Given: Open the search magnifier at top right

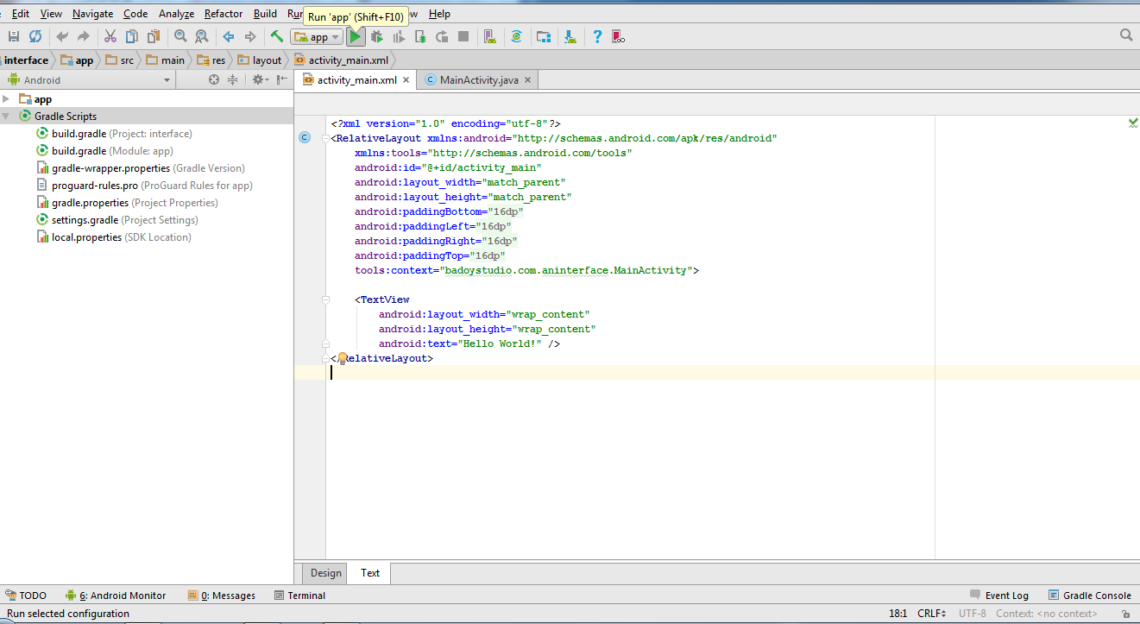Looking at the screenshot, I should click(x=1126, y=36).
